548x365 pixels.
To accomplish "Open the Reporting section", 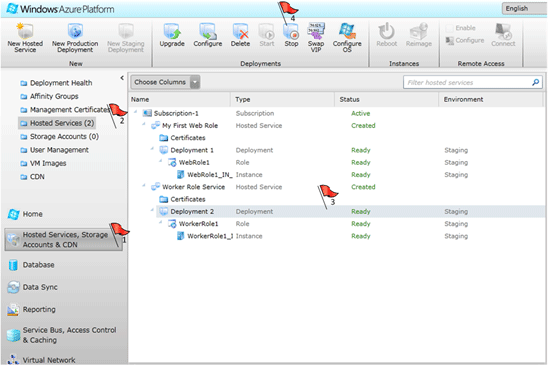I will [32, 309].
